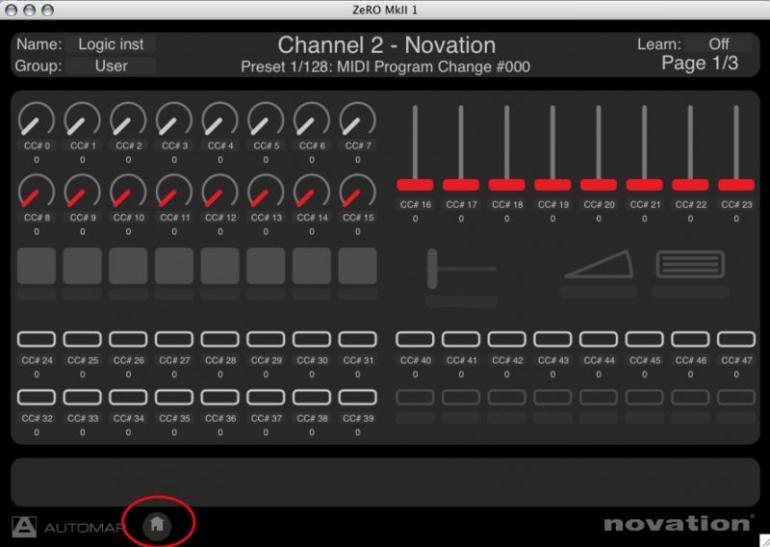Select the red CC# 14 knob
Image resolution: width=770 pixels, height=547 pixels.
(312, 191)
